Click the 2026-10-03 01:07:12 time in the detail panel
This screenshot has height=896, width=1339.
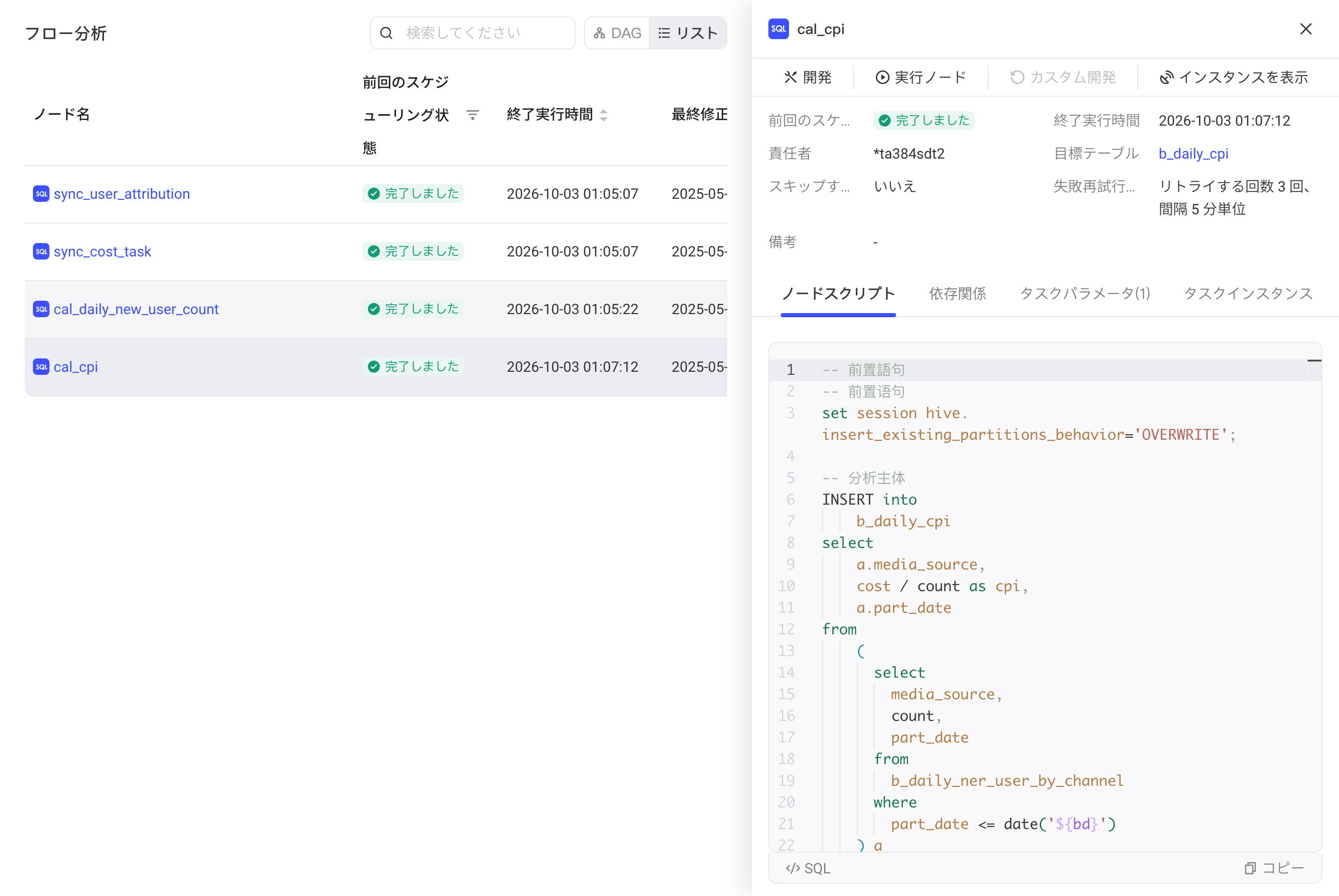coord(1224,120)
